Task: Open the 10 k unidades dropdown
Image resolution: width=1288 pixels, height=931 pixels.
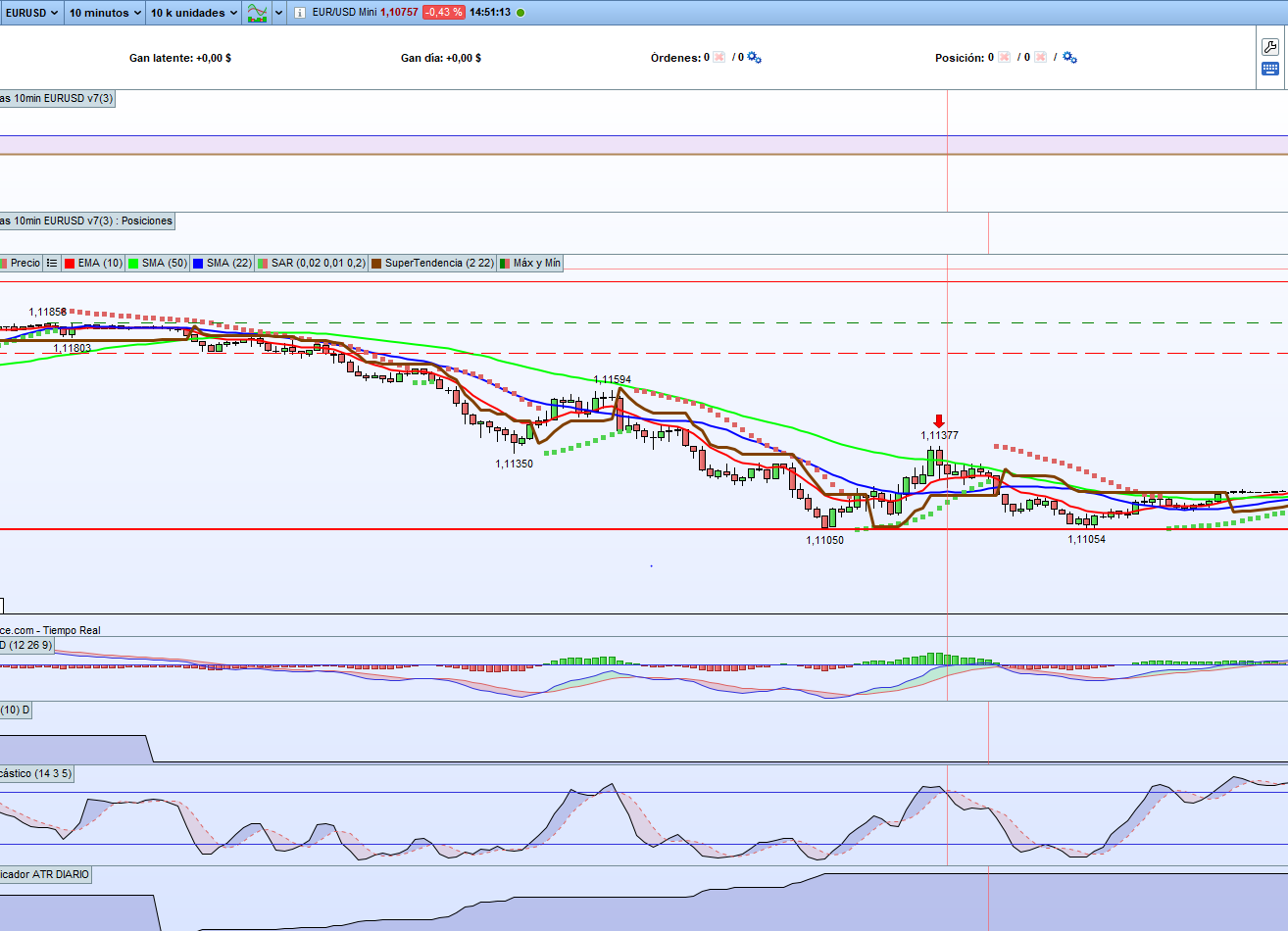Action: (194, 13)
